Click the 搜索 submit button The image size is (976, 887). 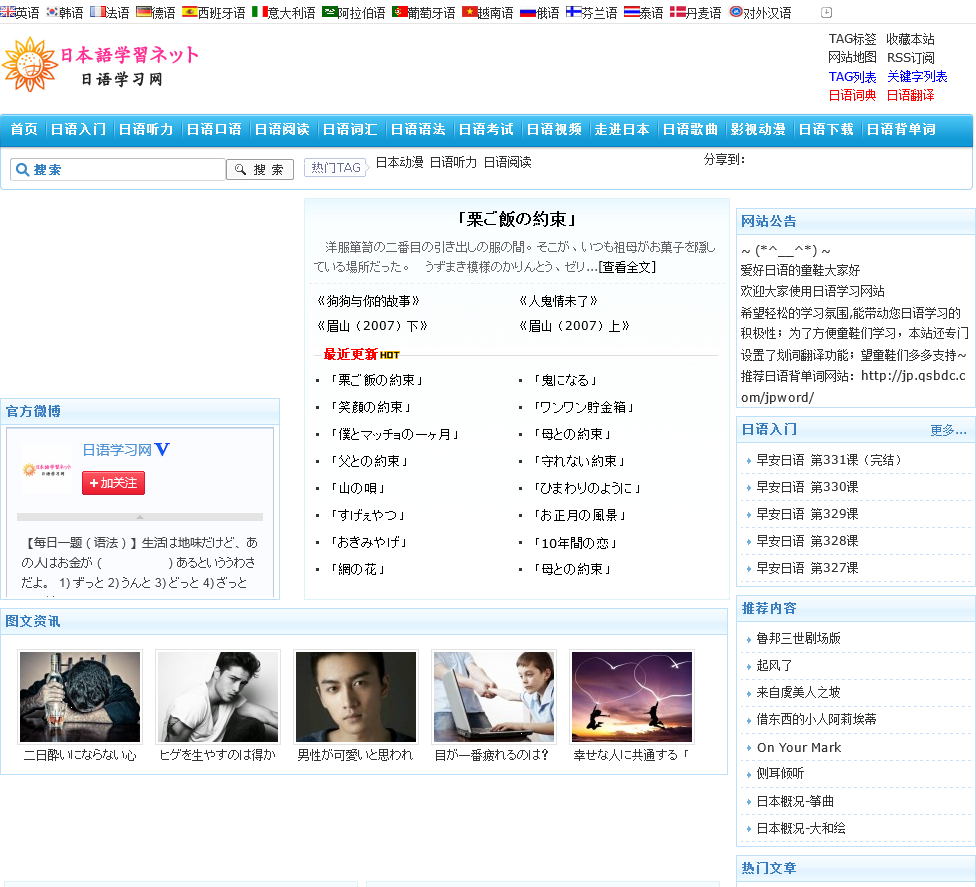tap(260, 169)
